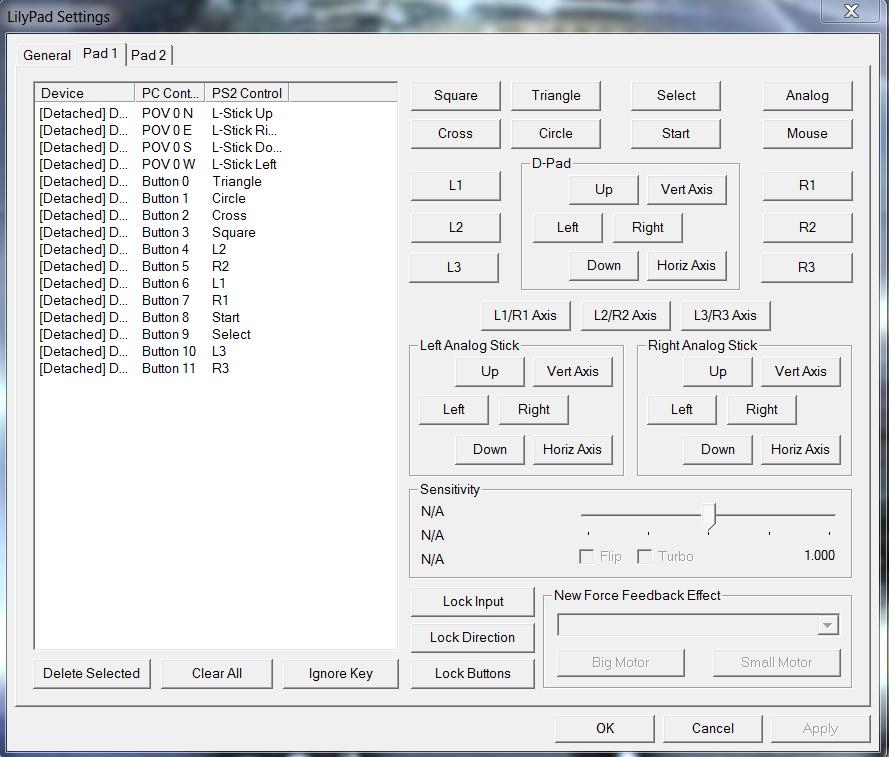Bind the R3 button

[806, 267]
